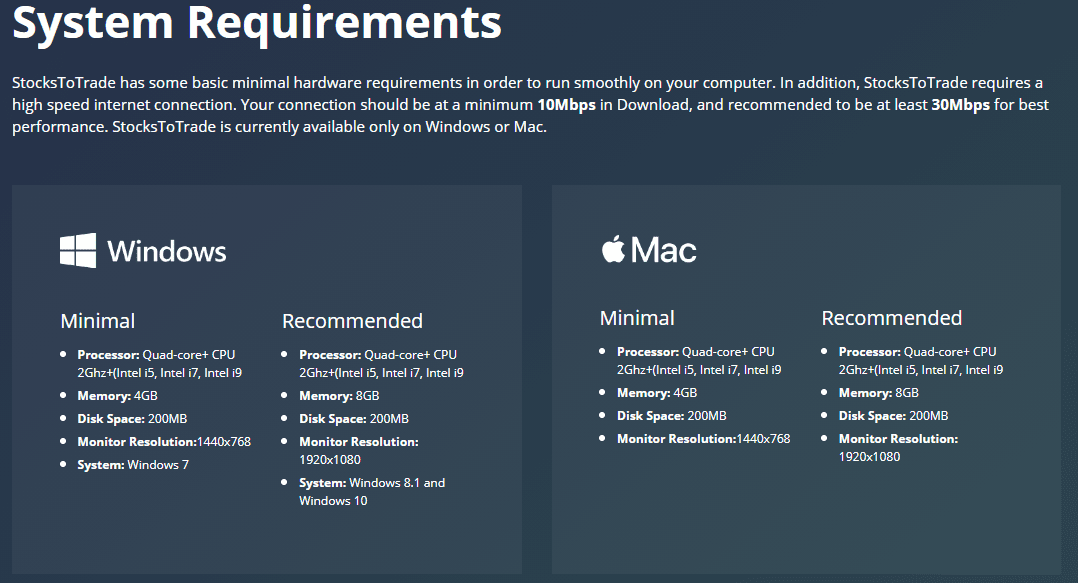1078x583 pixels.
Task: Click "Memory: 4GB" under Windows Minimal
Action: 118,395
